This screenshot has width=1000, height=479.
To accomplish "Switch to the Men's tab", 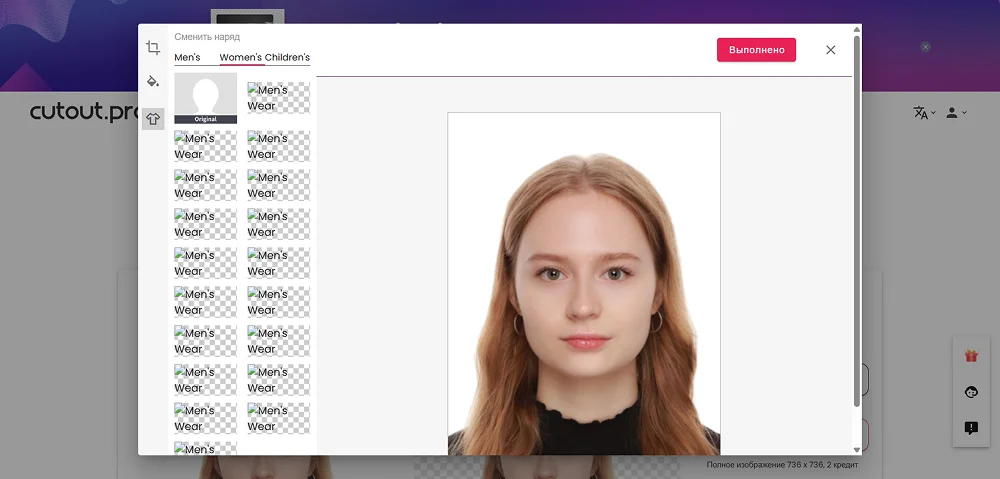I will [187, 58].
